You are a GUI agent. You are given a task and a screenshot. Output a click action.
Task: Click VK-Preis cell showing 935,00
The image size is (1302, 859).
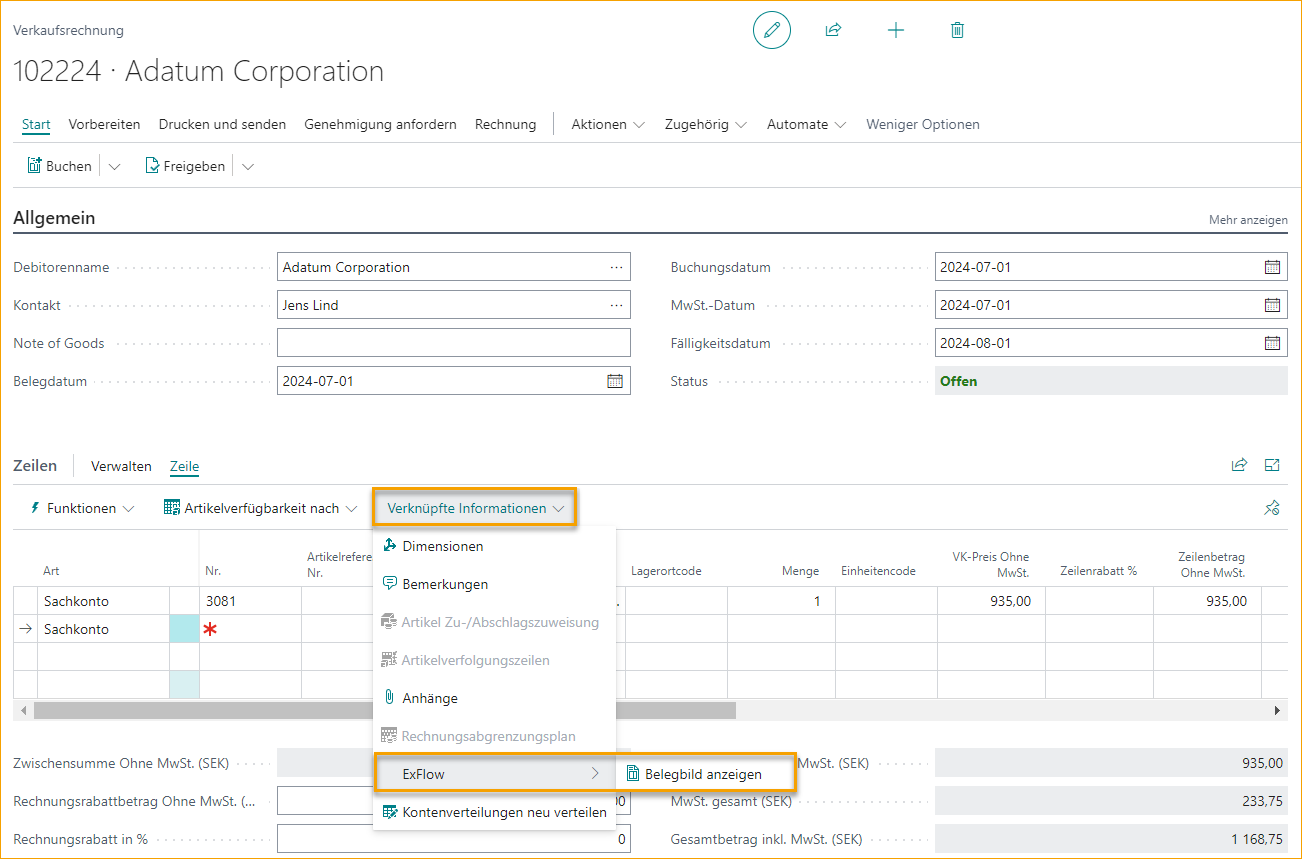tap(991, 601)
